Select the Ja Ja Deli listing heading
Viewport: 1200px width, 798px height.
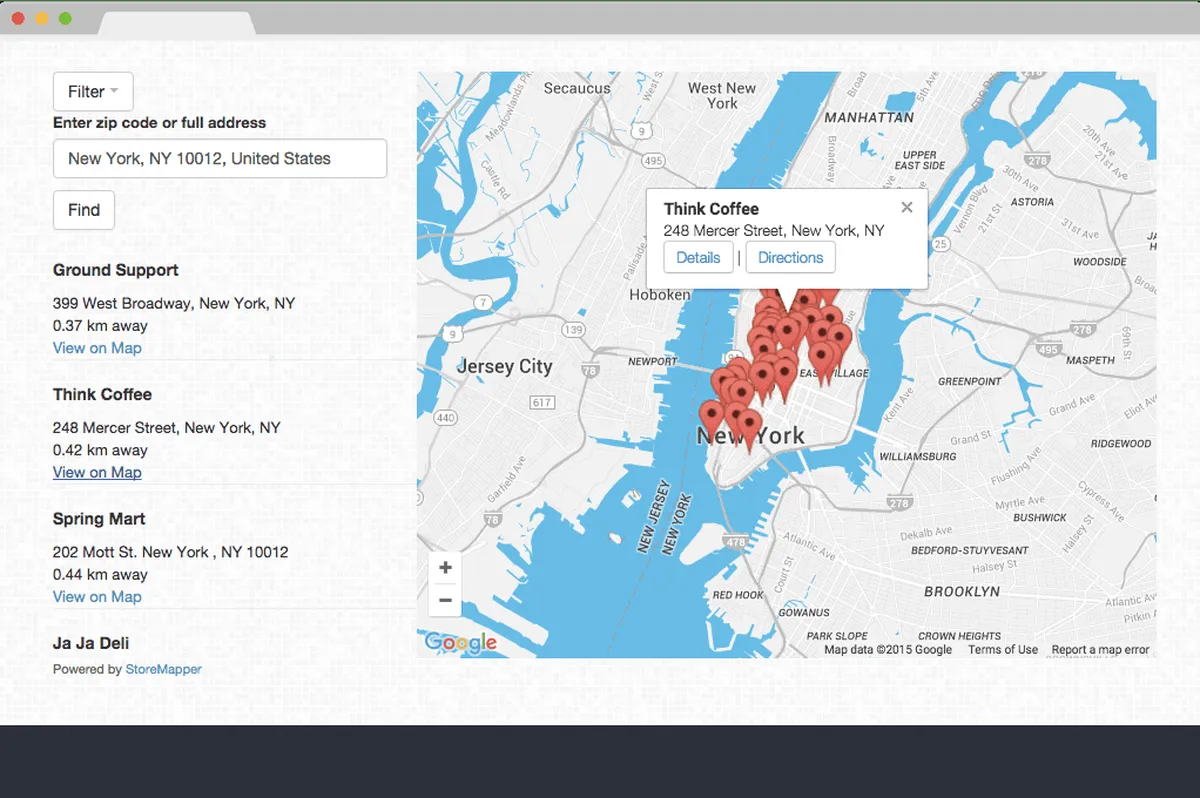91,643
